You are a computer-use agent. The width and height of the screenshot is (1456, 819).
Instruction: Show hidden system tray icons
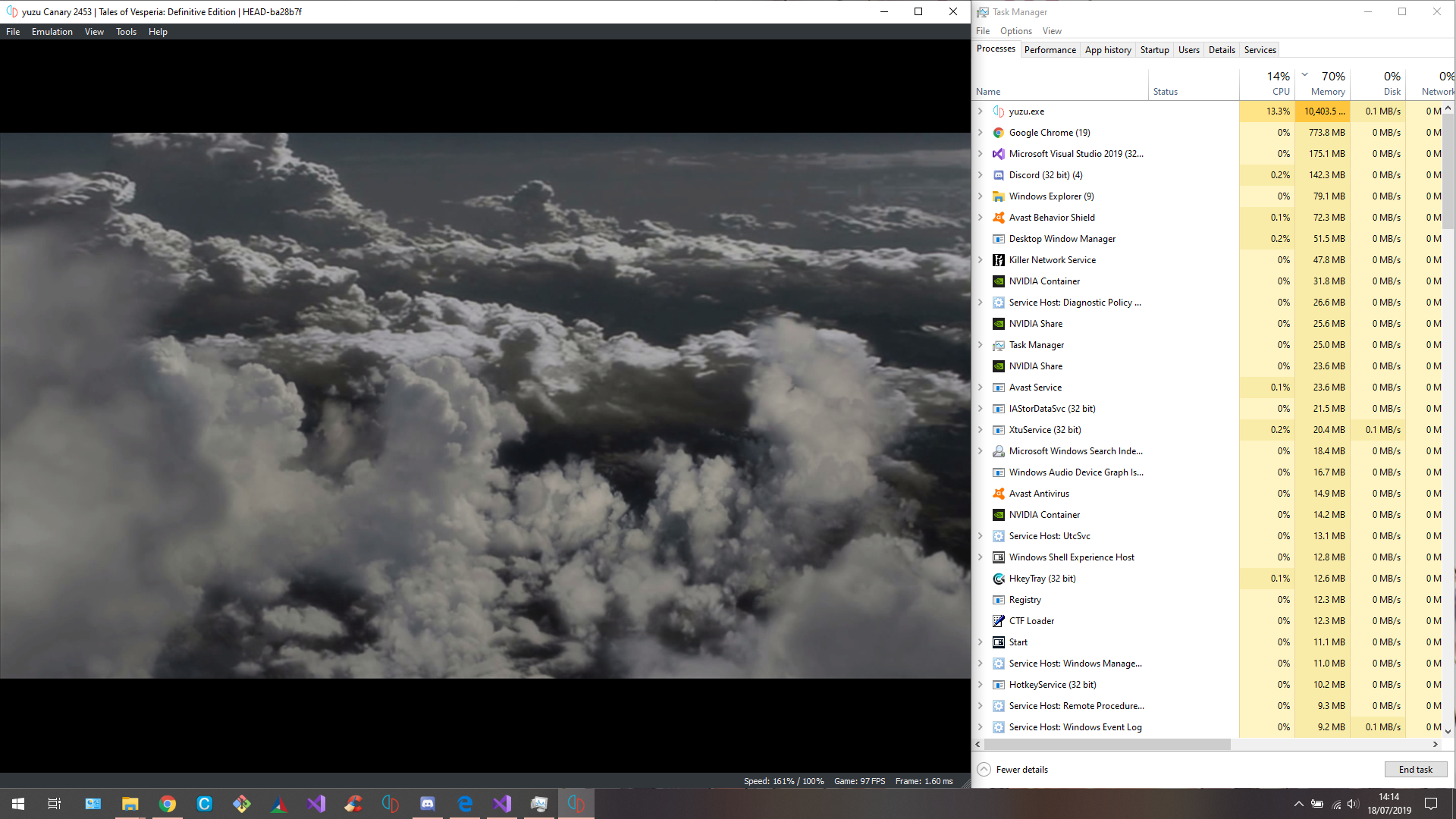tap(1298, 804)
